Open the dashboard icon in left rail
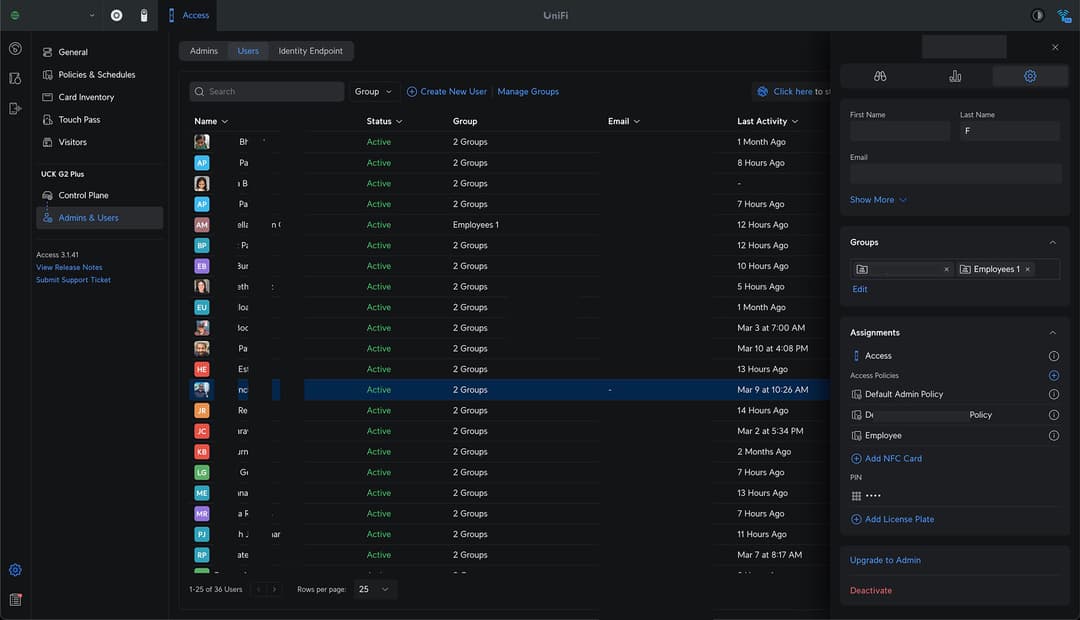This screenshot has width=1080, height=620. (x=15, y=48)
